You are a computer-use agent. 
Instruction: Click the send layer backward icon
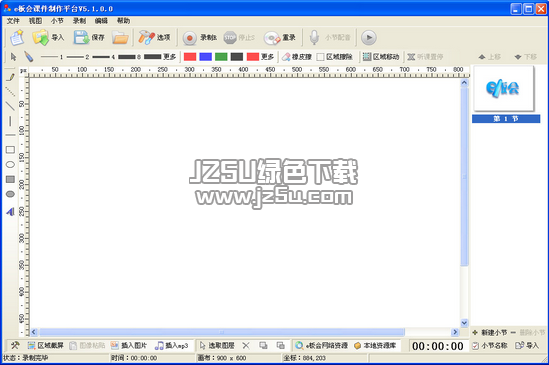280,346
